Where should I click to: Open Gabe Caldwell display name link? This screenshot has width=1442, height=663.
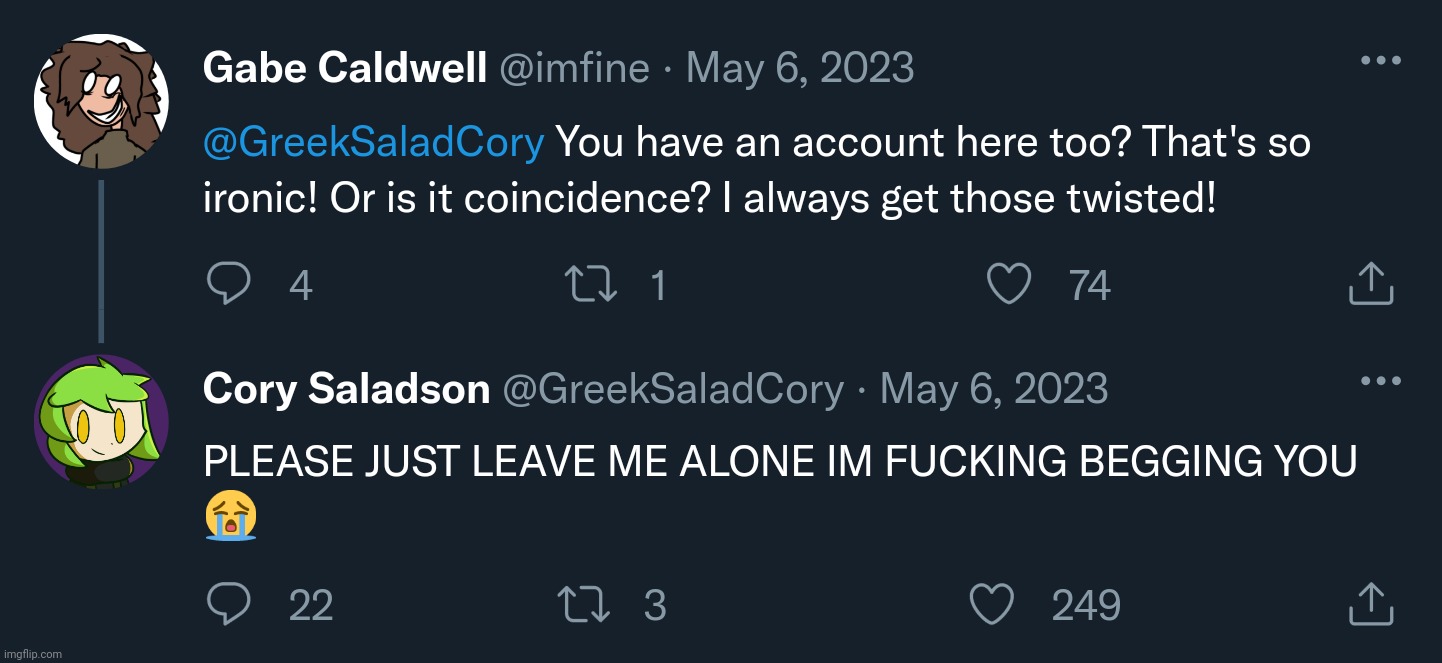click(345, 68)
